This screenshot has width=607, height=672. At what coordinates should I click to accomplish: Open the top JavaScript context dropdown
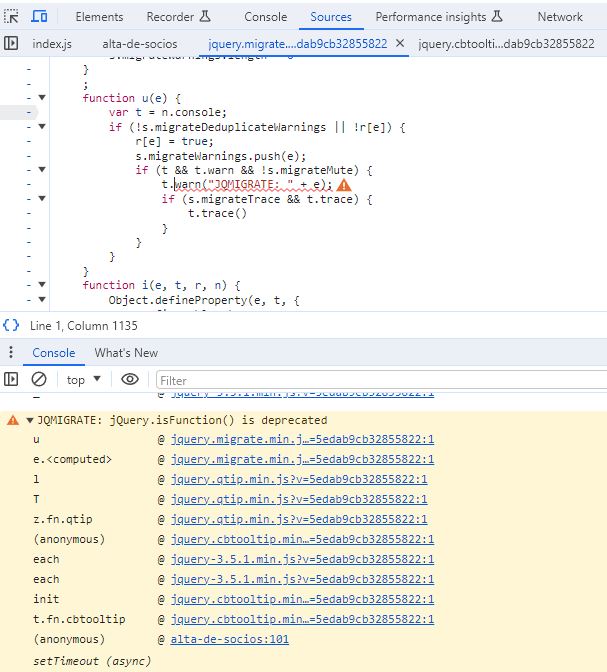click(84, 380)
